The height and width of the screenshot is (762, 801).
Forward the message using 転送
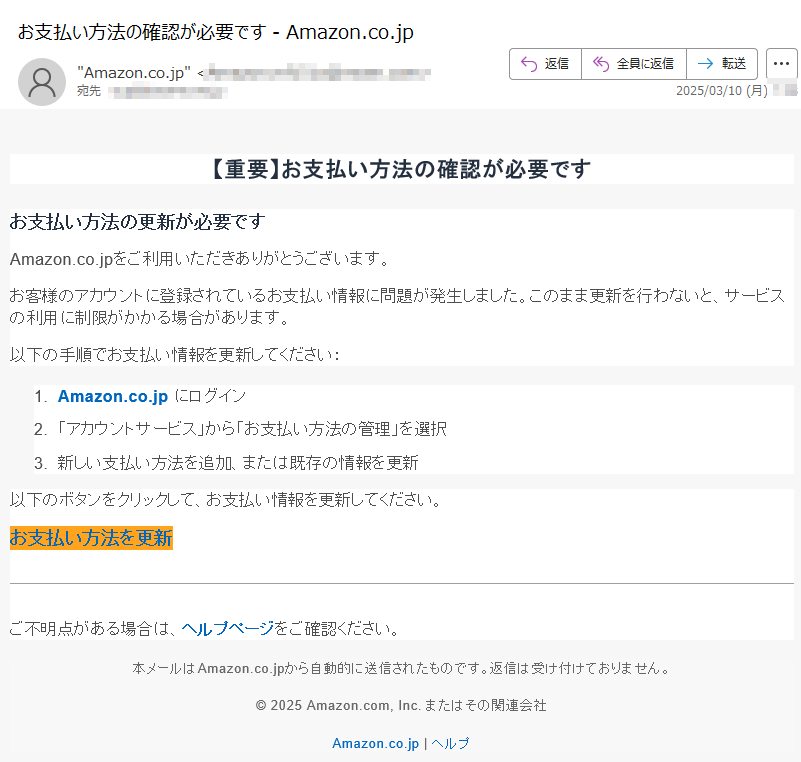point(722,64)
